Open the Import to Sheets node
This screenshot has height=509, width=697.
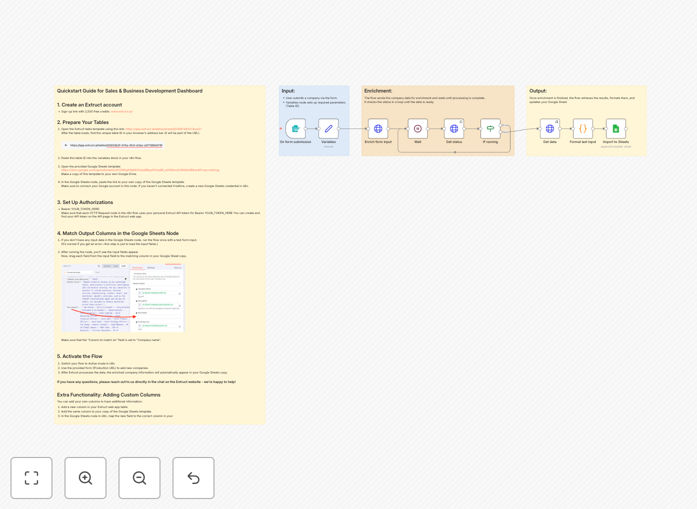pyautogui.click(x=616, y=129)
